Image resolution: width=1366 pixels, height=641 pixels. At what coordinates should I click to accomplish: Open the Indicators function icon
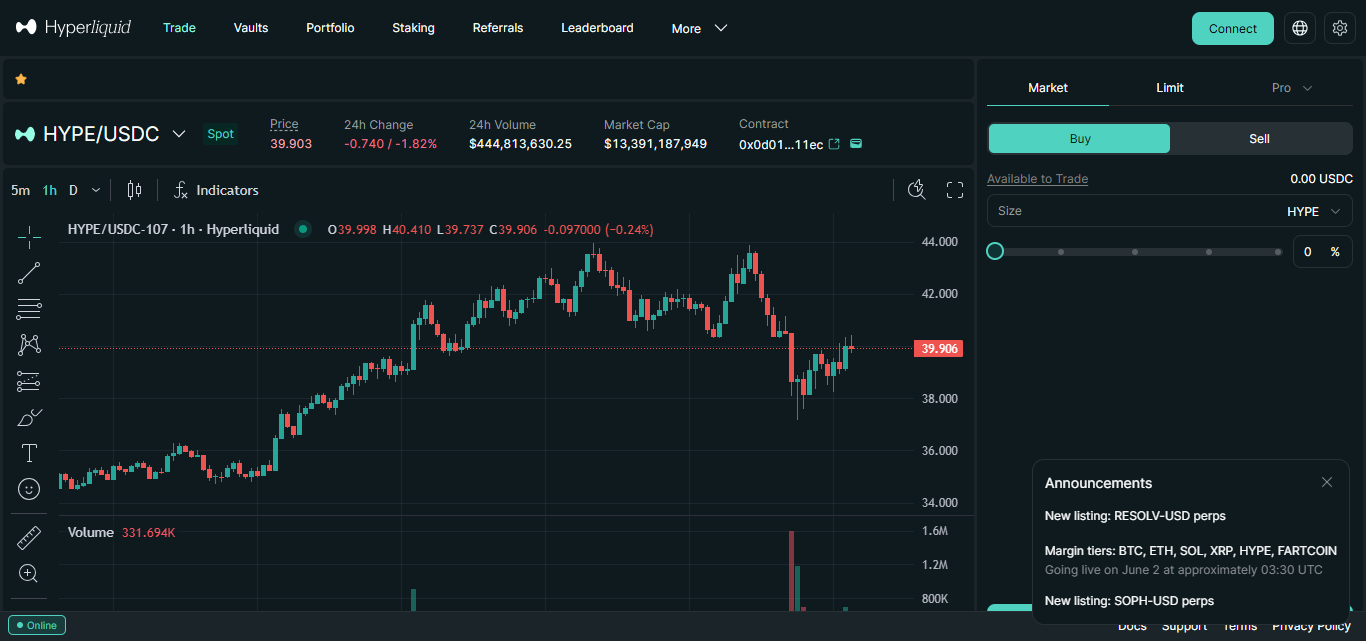tap(181, 190)
